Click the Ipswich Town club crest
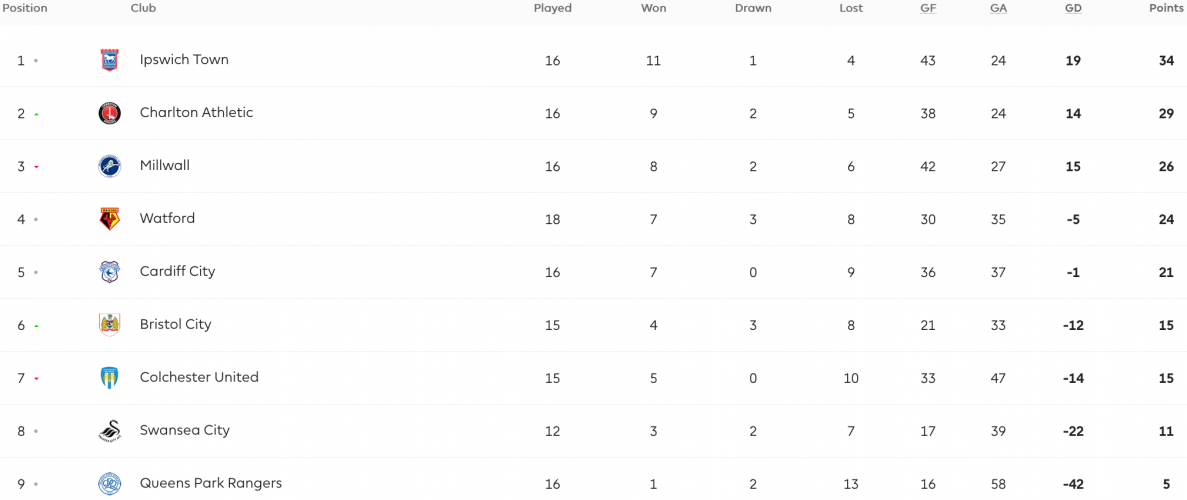Screen dimensions: 1187x500 click(110, 60)
